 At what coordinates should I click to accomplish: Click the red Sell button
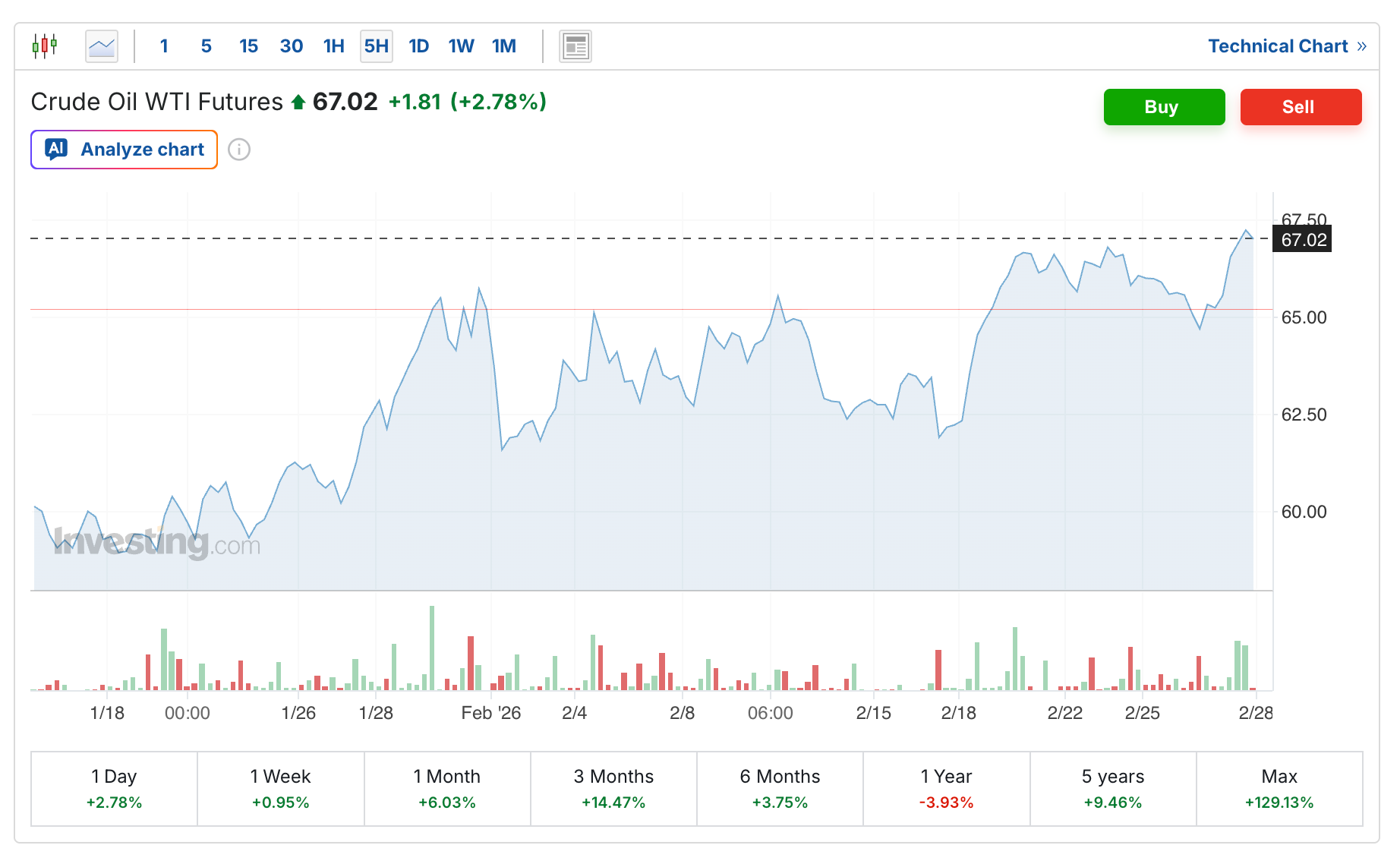coord(1301,107)
